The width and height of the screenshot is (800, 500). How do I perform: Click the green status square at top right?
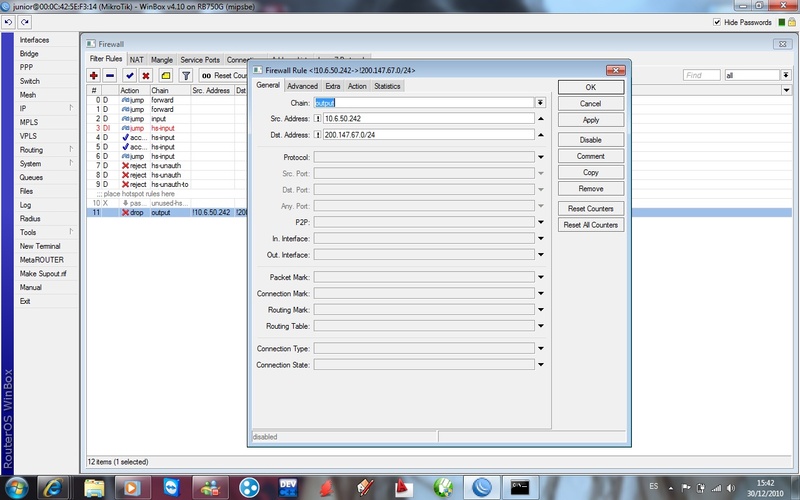click(x=782, y=22)
